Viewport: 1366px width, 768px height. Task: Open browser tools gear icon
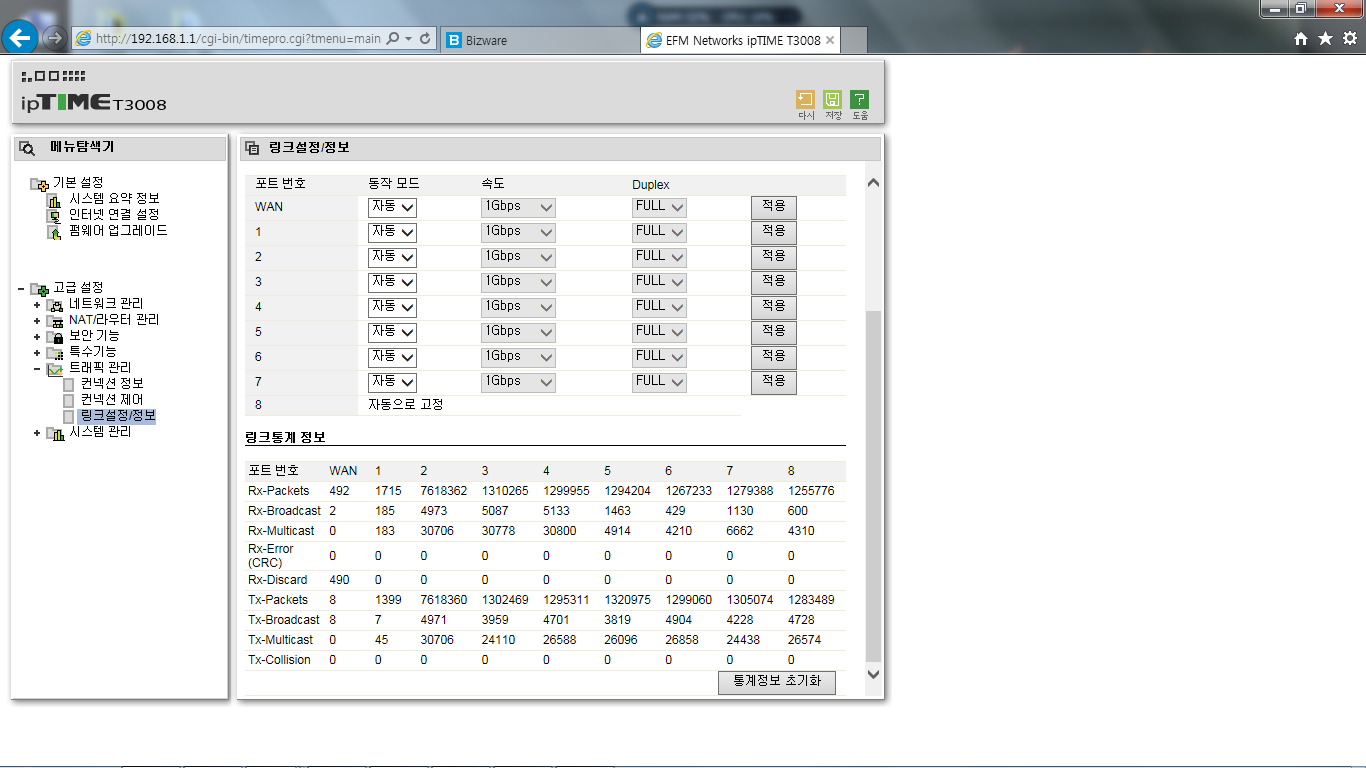click(1349, 38)
